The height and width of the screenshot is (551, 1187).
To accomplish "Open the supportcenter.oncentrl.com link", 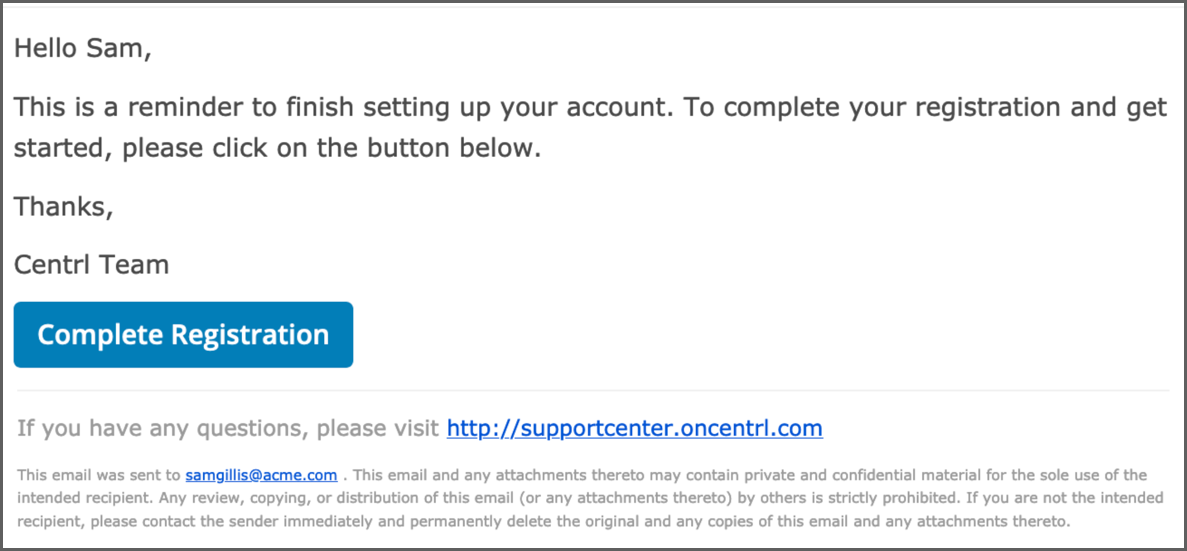I will (x=634, y=428).
